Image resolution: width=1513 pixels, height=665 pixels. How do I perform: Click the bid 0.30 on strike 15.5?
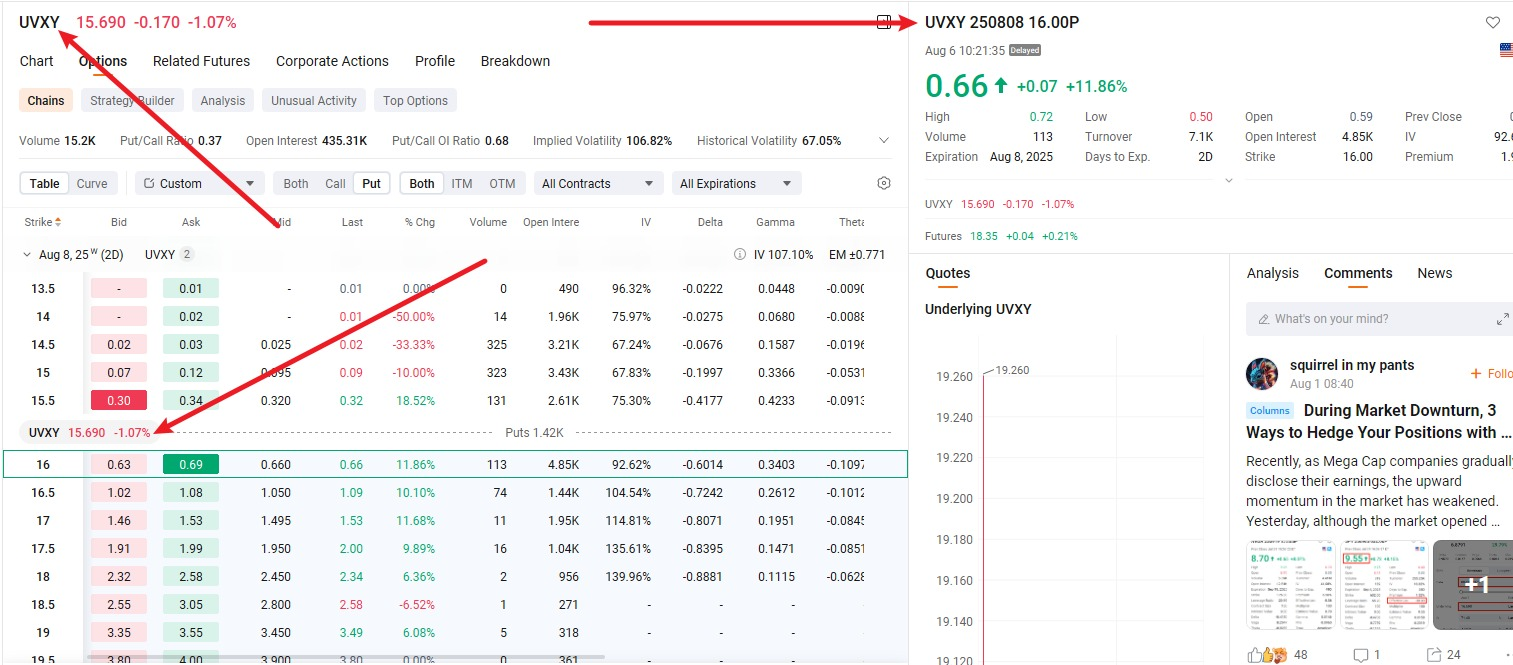[x=119, y=401]
